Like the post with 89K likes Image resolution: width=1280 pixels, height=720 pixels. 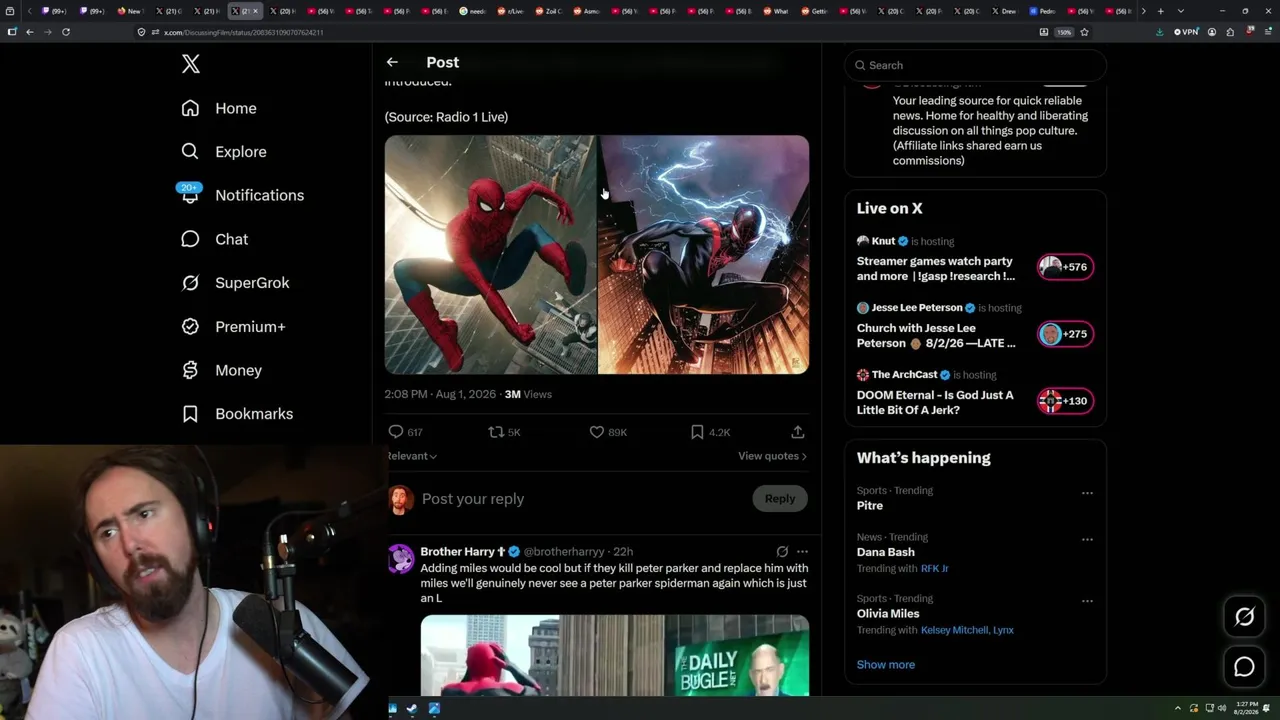pos(597,432)
